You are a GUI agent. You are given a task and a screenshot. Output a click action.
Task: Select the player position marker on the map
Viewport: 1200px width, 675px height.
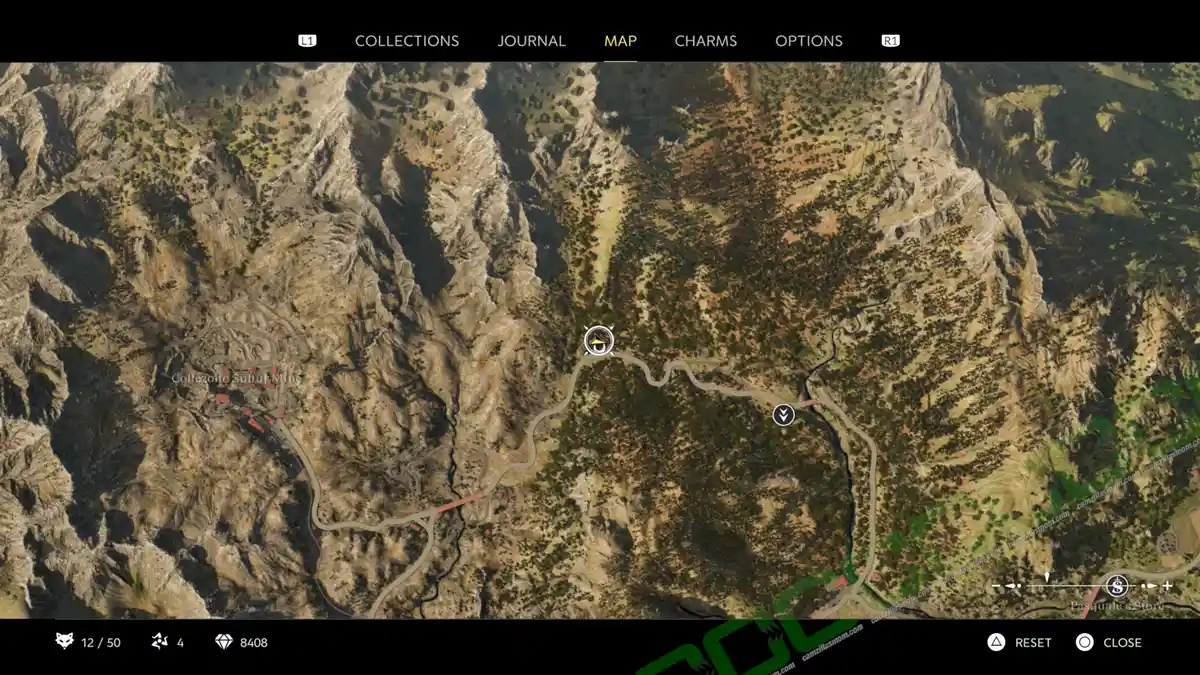(x=598, y=341)
